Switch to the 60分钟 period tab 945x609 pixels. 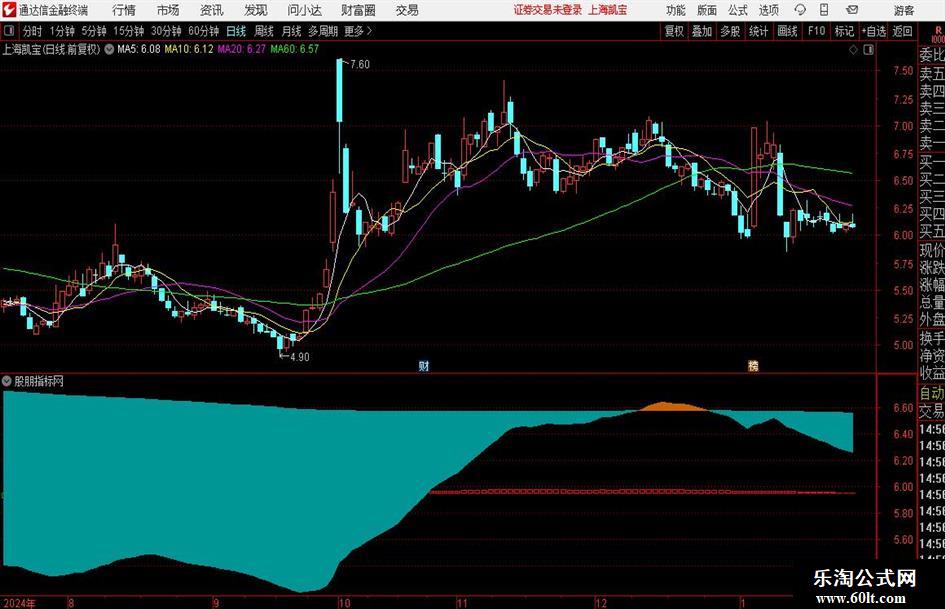point(203,31)
